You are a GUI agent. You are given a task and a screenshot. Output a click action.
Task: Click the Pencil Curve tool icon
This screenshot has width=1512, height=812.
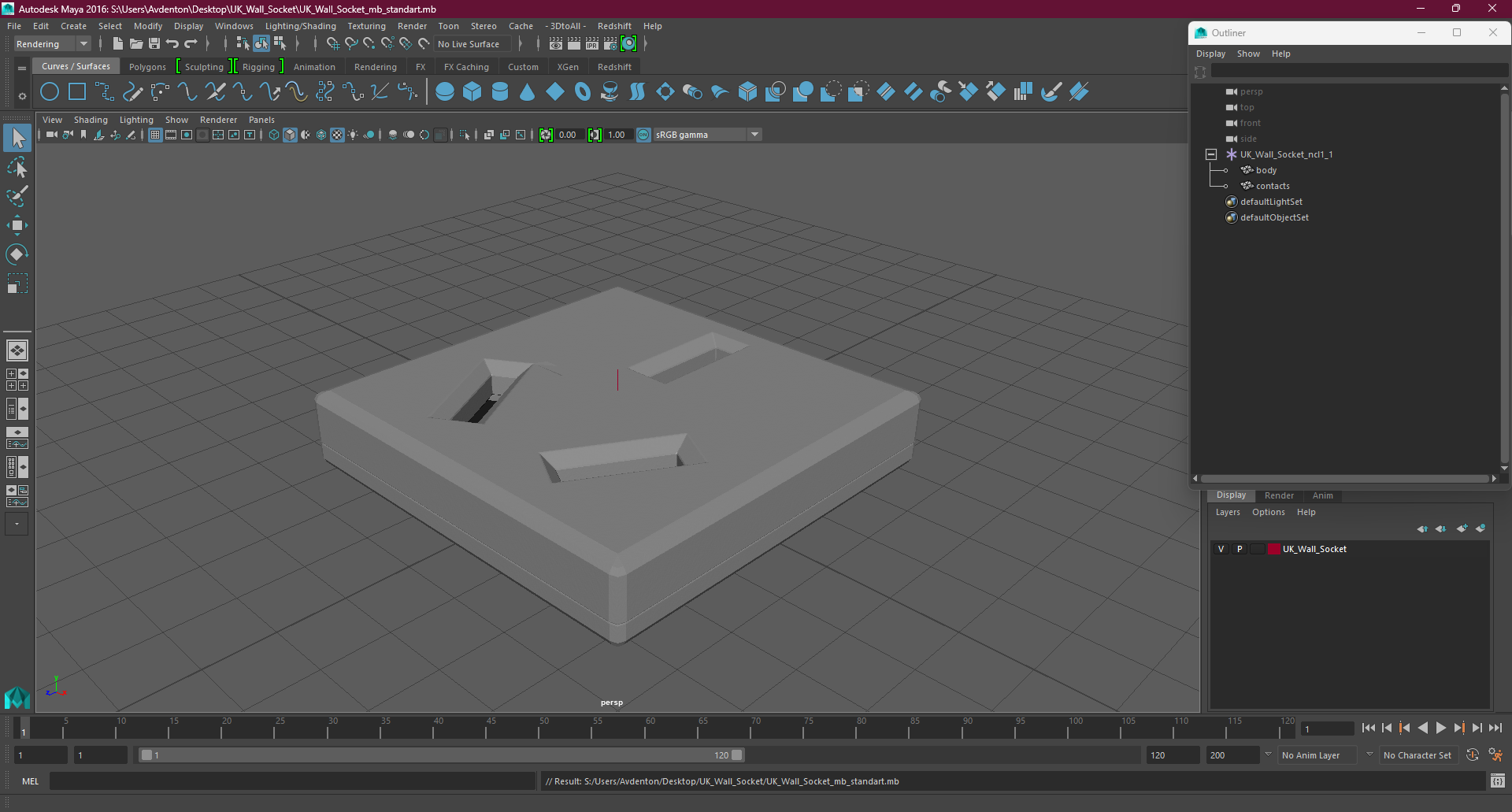point(132,92)
